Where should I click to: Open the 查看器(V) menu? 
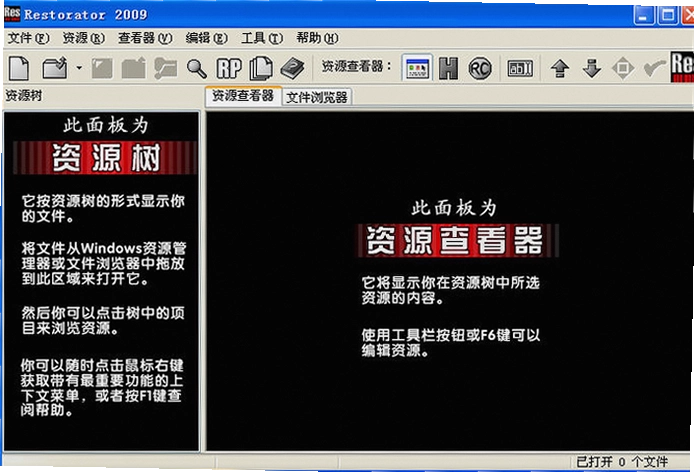[x=145, y=38]
